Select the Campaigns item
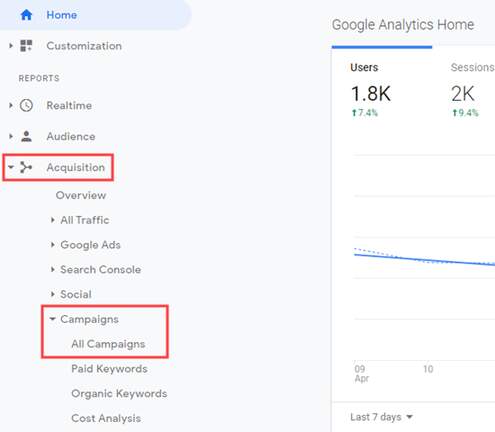The image size is (495, 432). pos(89,319)
